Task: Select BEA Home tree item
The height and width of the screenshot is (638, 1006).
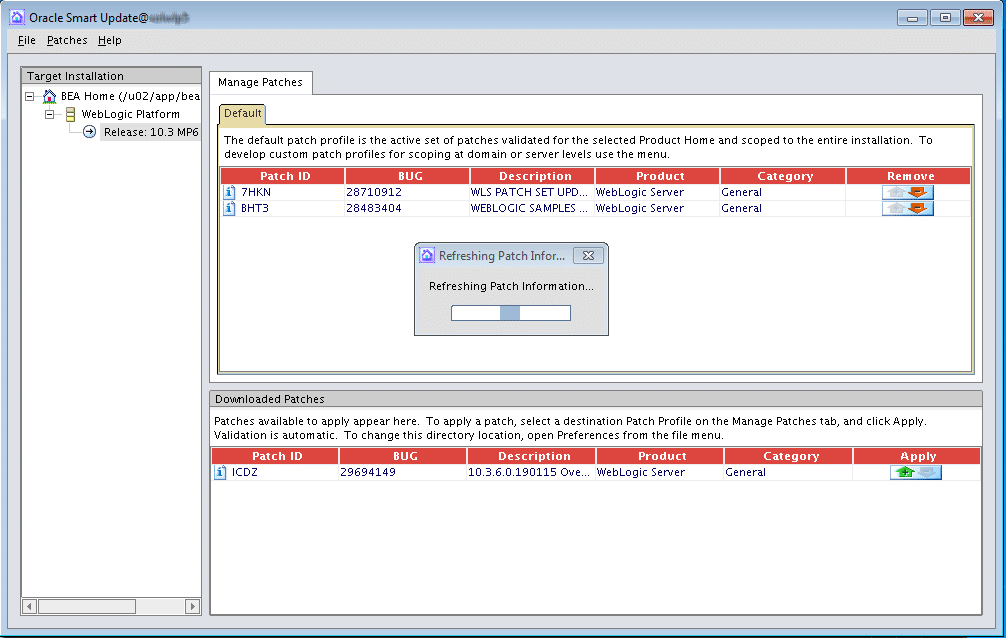Action: tap(130, 96)
